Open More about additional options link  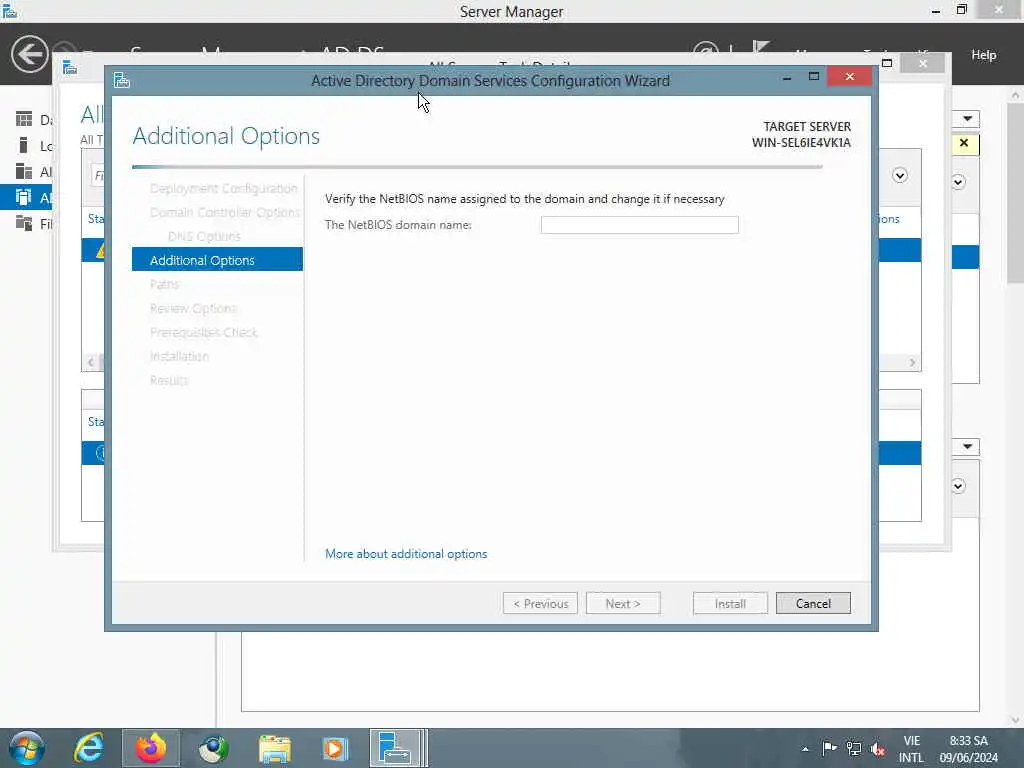406,554
